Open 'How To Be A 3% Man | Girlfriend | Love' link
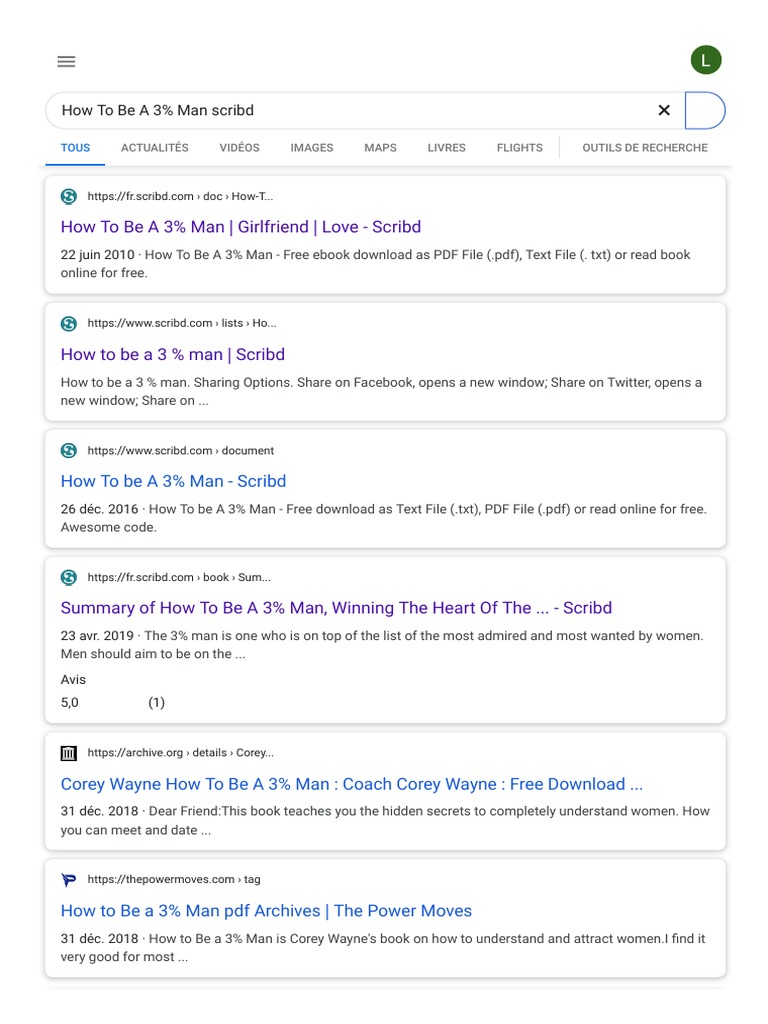 [241, 227]
